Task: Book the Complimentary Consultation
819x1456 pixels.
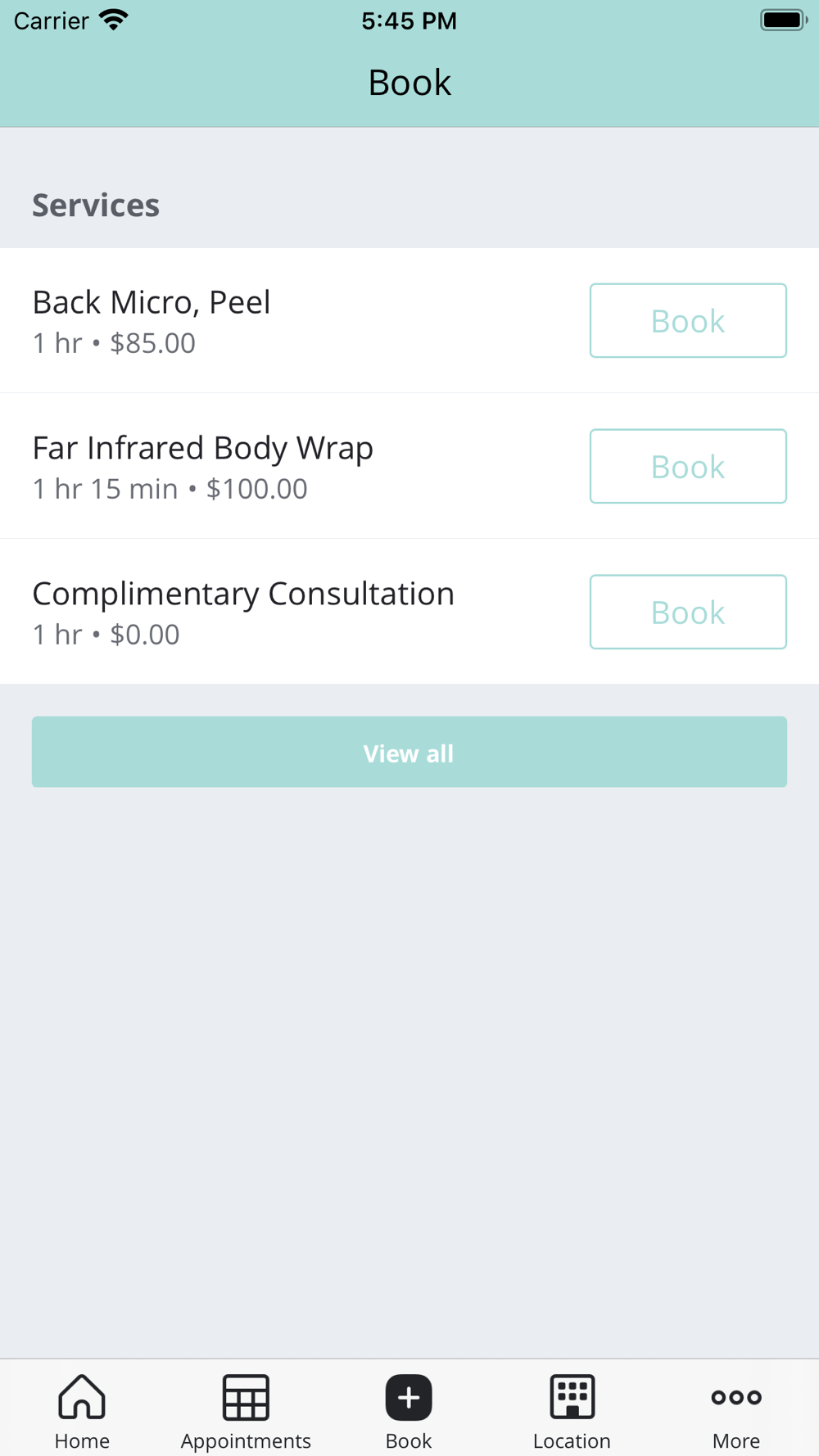Action: (x=688, y=612)
